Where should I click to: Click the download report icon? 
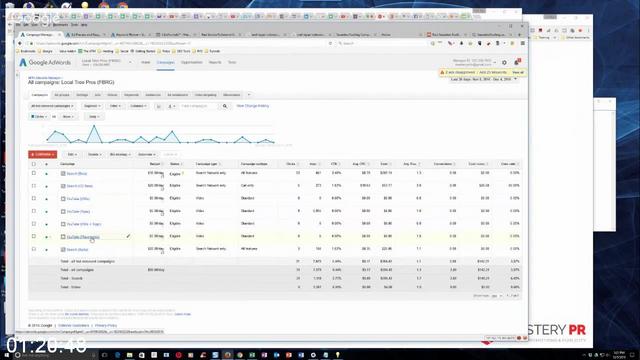click(171, 106)
